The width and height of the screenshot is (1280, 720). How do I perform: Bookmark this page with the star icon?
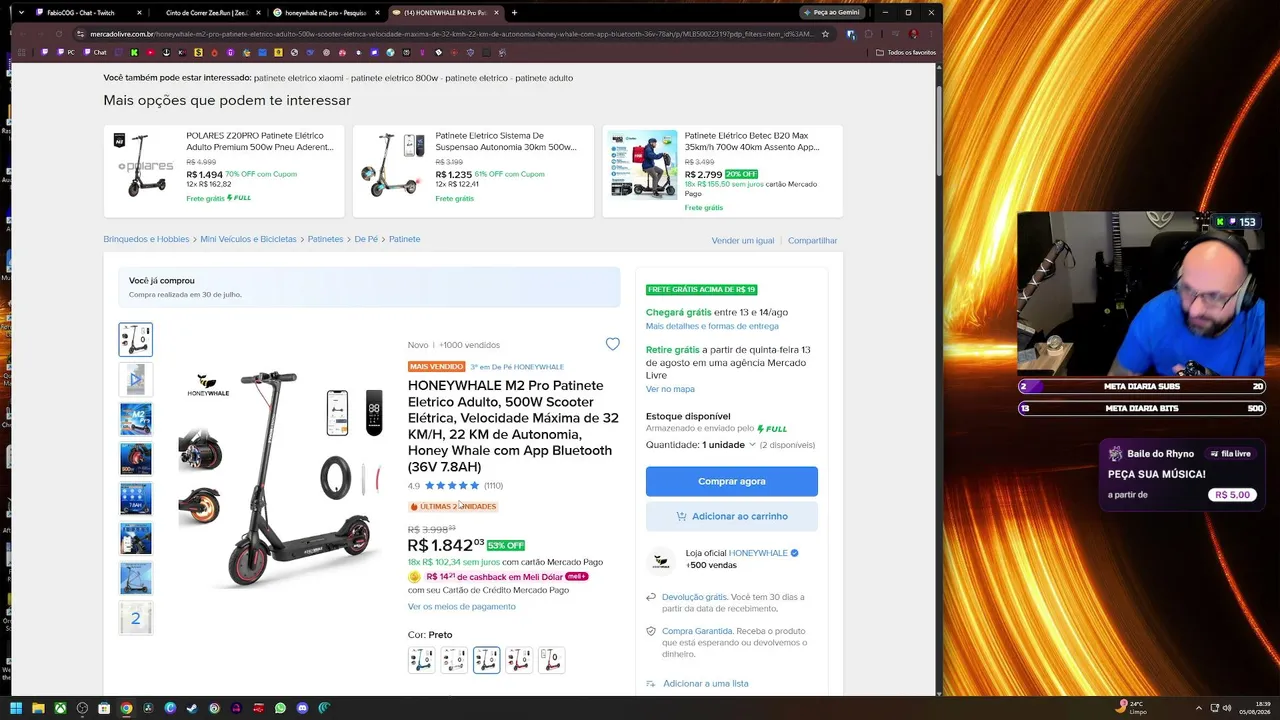[825, 34]
